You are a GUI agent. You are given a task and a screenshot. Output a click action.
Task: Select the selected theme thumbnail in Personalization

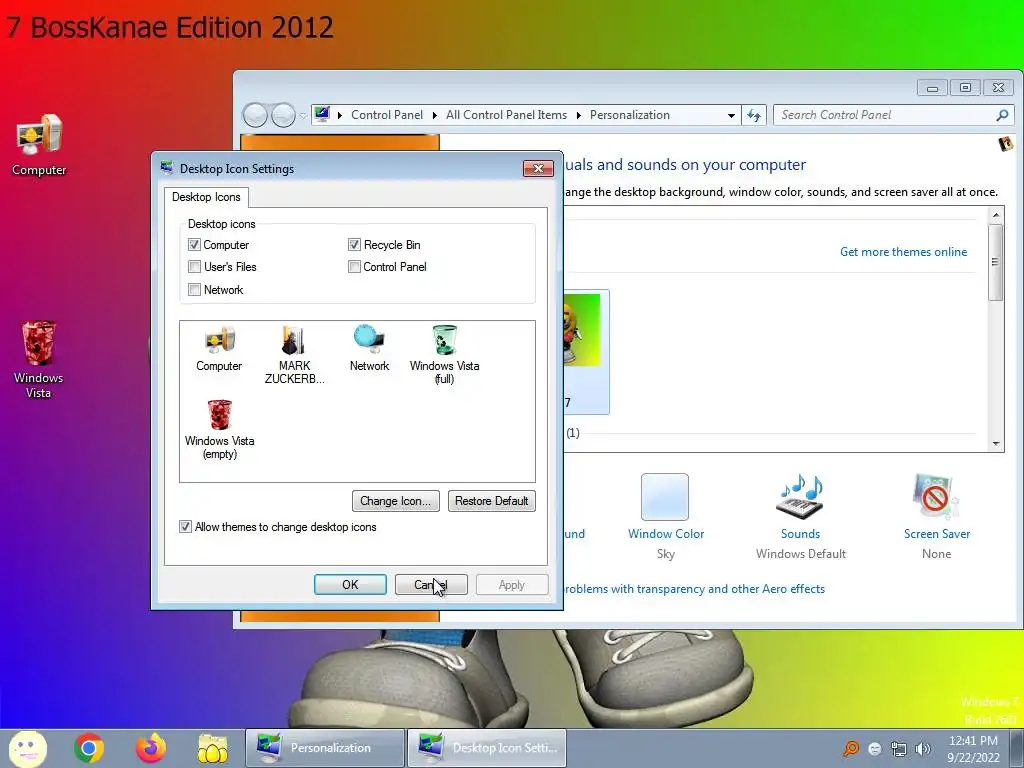pyautogui.click(x=586, y=351)
